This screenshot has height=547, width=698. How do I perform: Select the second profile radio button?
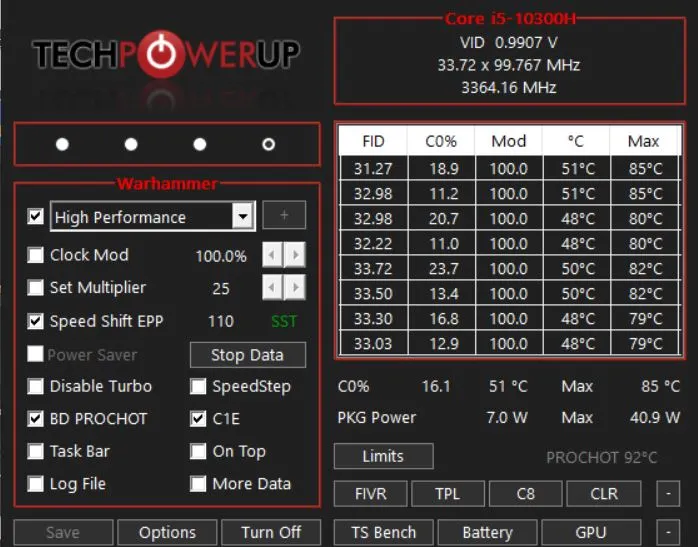tap(131, 144)
